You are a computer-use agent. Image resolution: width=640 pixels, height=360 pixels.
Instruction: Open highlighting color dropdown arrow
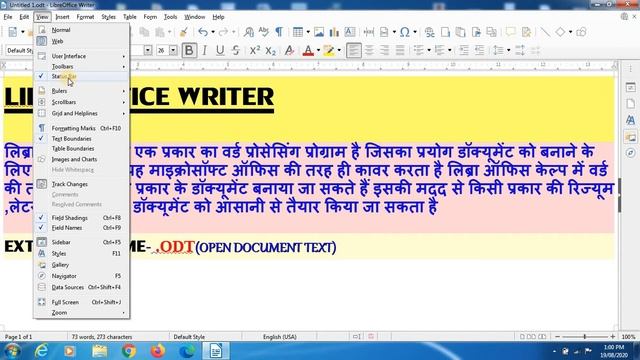point(339,50)
